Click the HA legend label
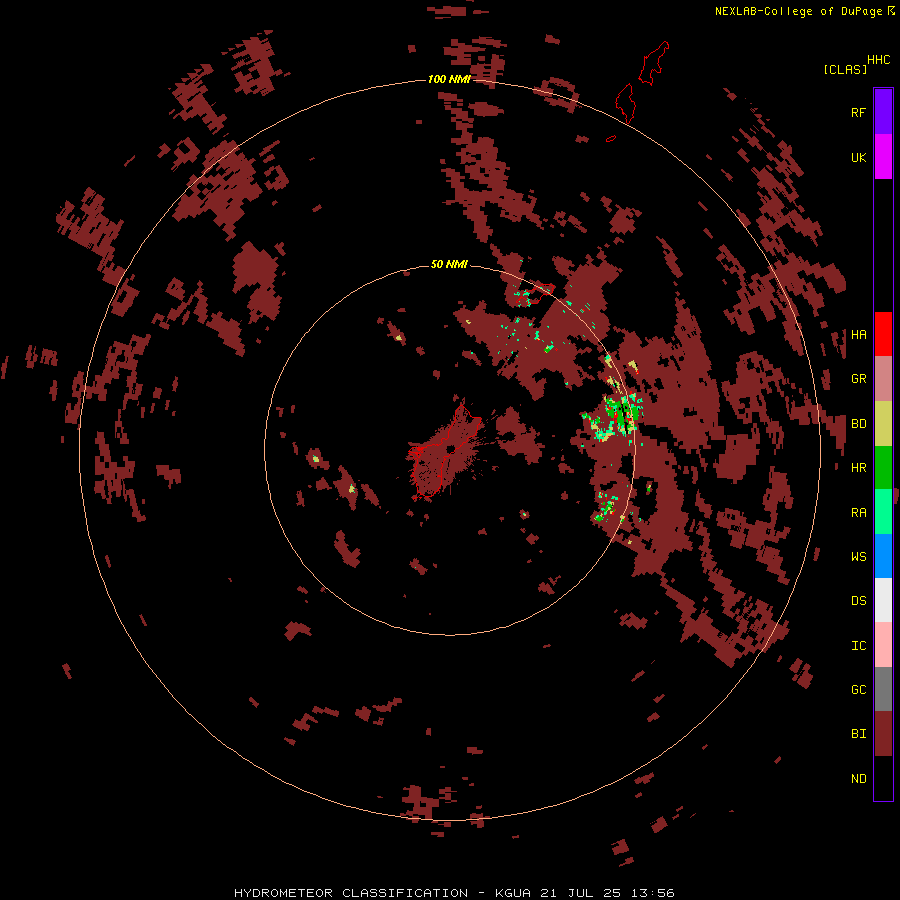900x900 pixels. [x=858, y=335]
